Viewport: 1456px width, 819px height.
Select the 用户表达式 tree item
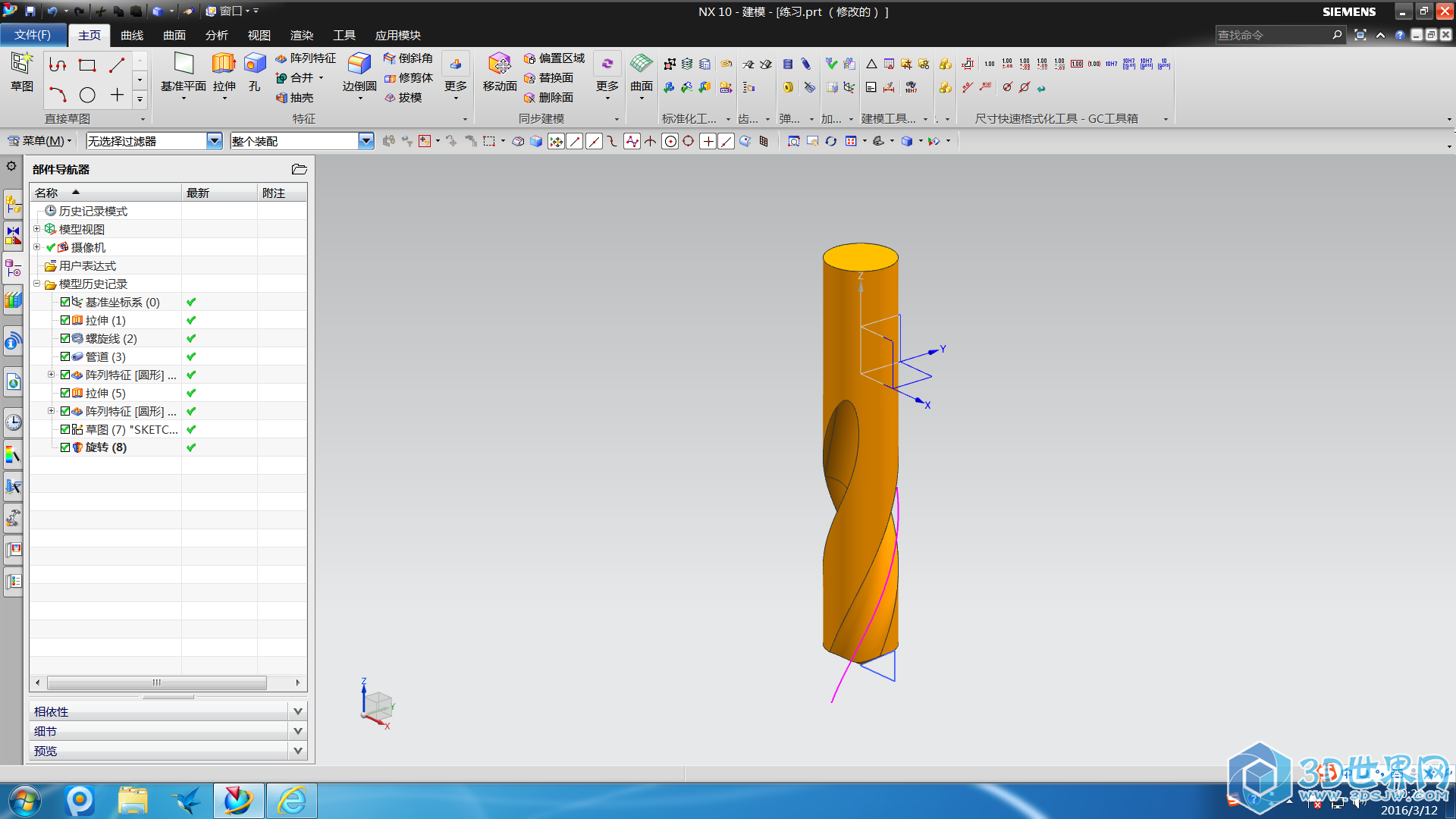point(87,265)
